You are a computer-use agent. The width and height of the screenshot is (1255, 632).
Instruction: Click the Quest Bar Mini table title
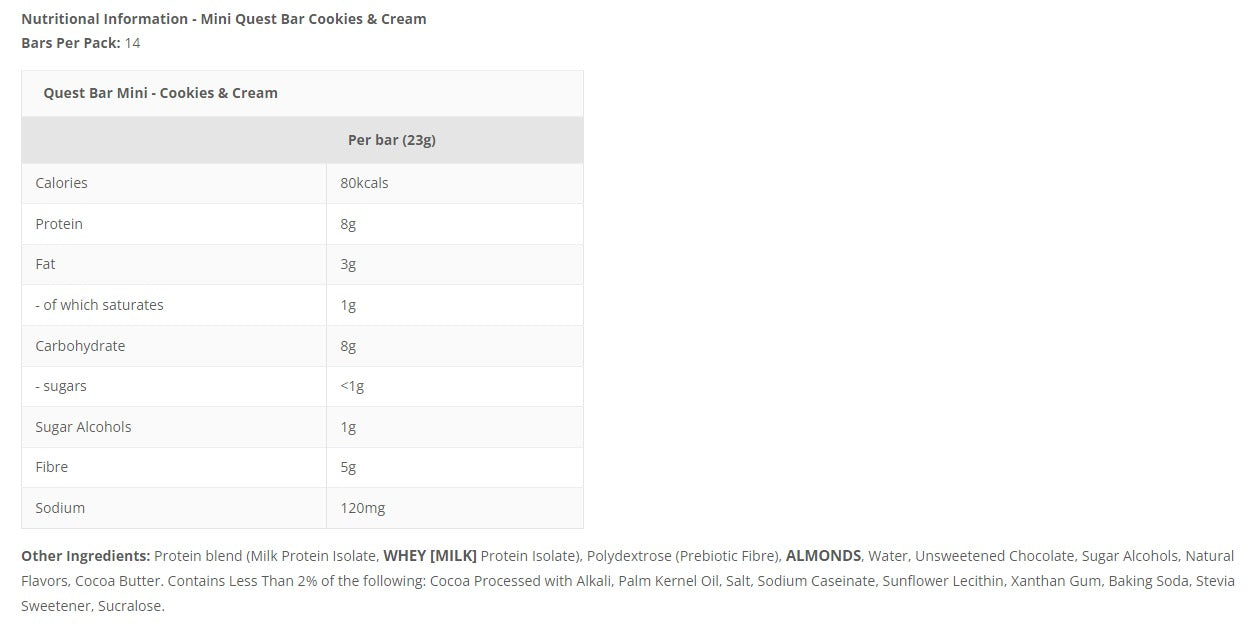(160, 93)
